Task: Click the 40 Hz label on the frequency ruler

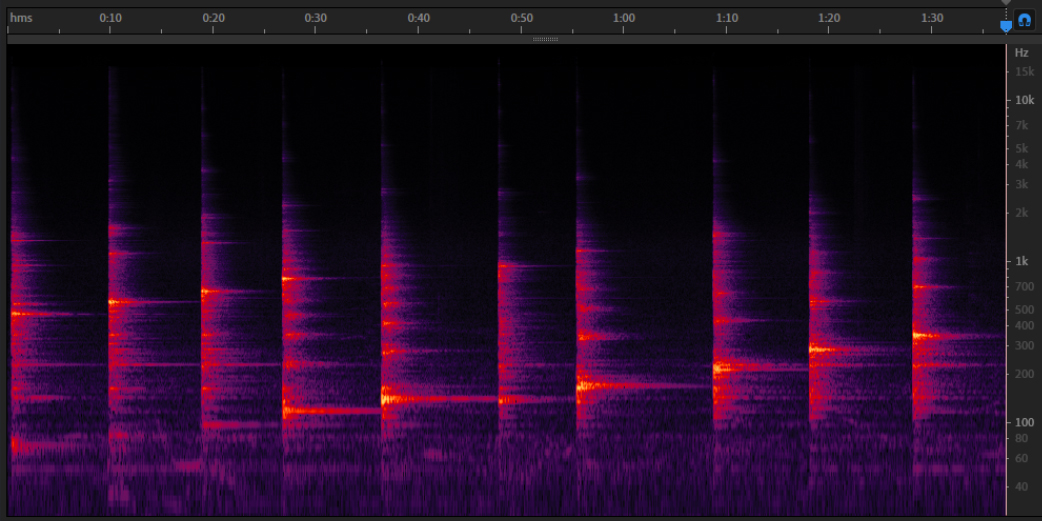Action: click(1022, 486)
